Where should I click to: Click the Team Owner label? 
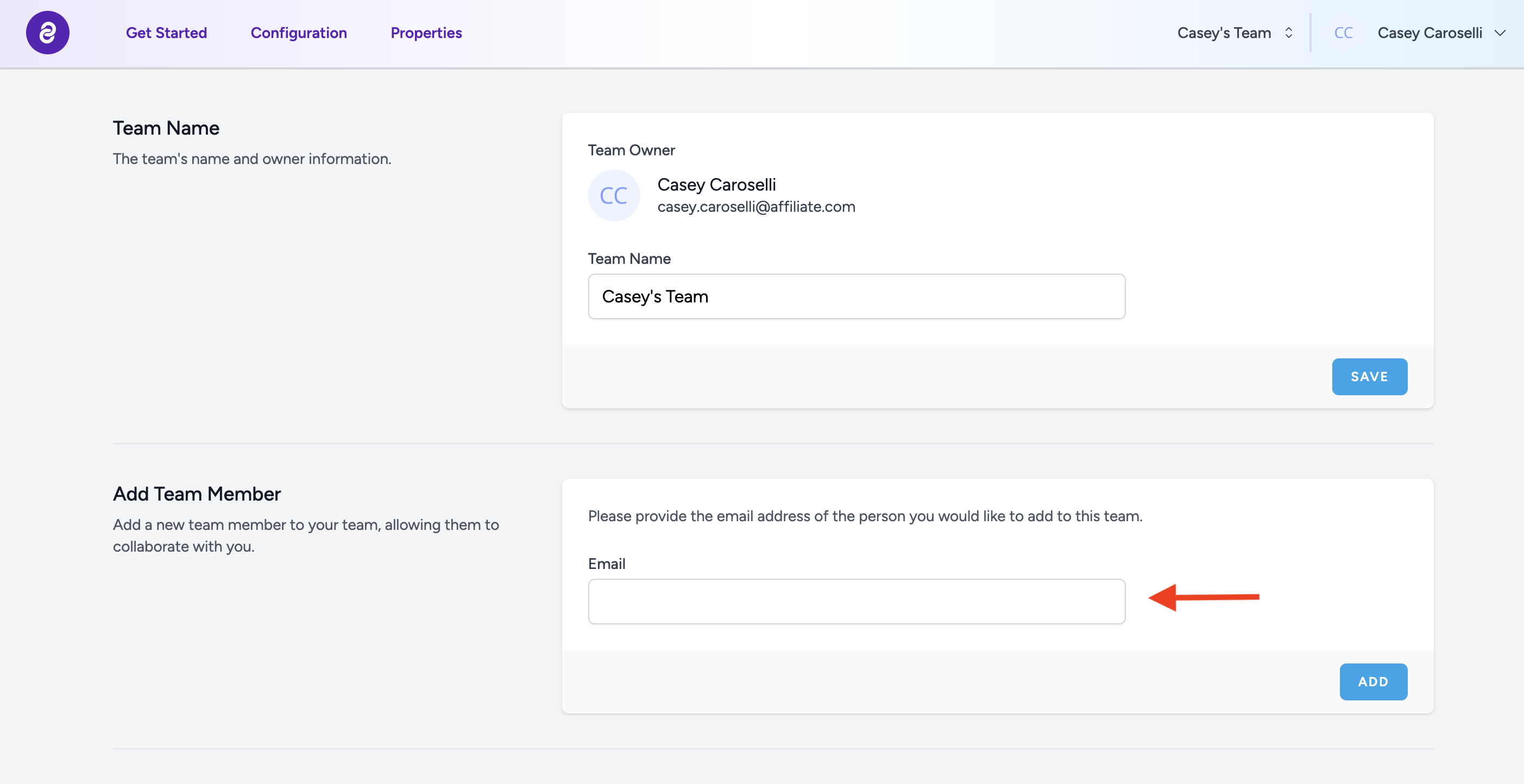[x=631, y=150]
